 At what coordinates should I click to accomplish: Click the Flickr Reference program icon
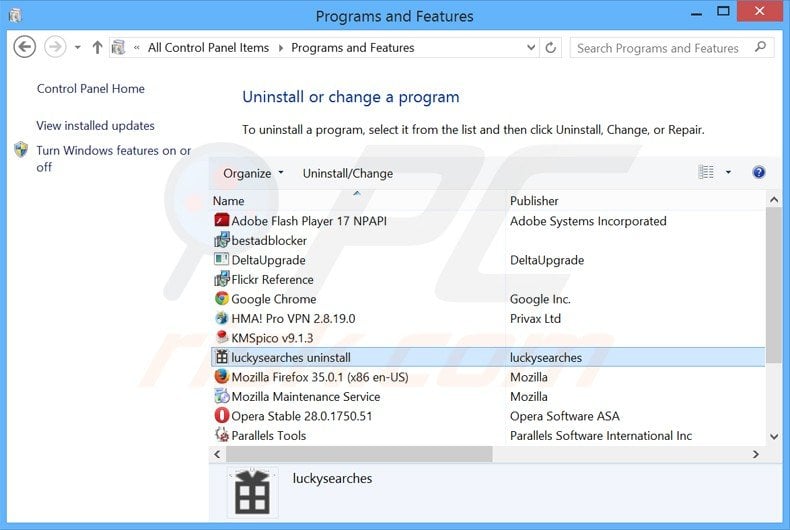tap(222, 279)
